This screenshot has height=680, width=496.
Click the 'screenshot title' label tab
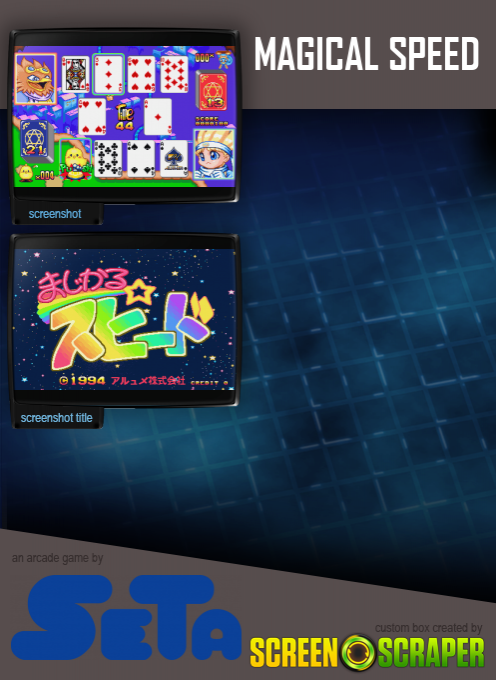pyautogui.click(x=56, y=418)
